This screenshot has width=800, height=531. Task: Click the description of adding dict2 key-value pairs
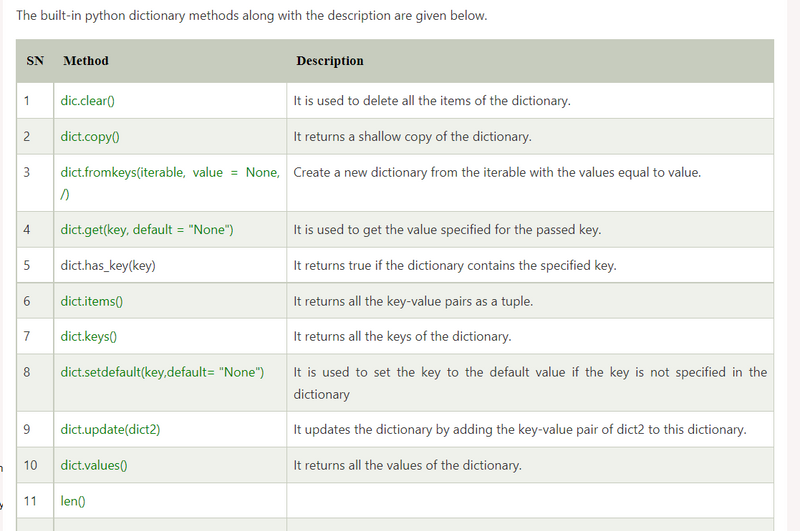click(x=519, y=429)
